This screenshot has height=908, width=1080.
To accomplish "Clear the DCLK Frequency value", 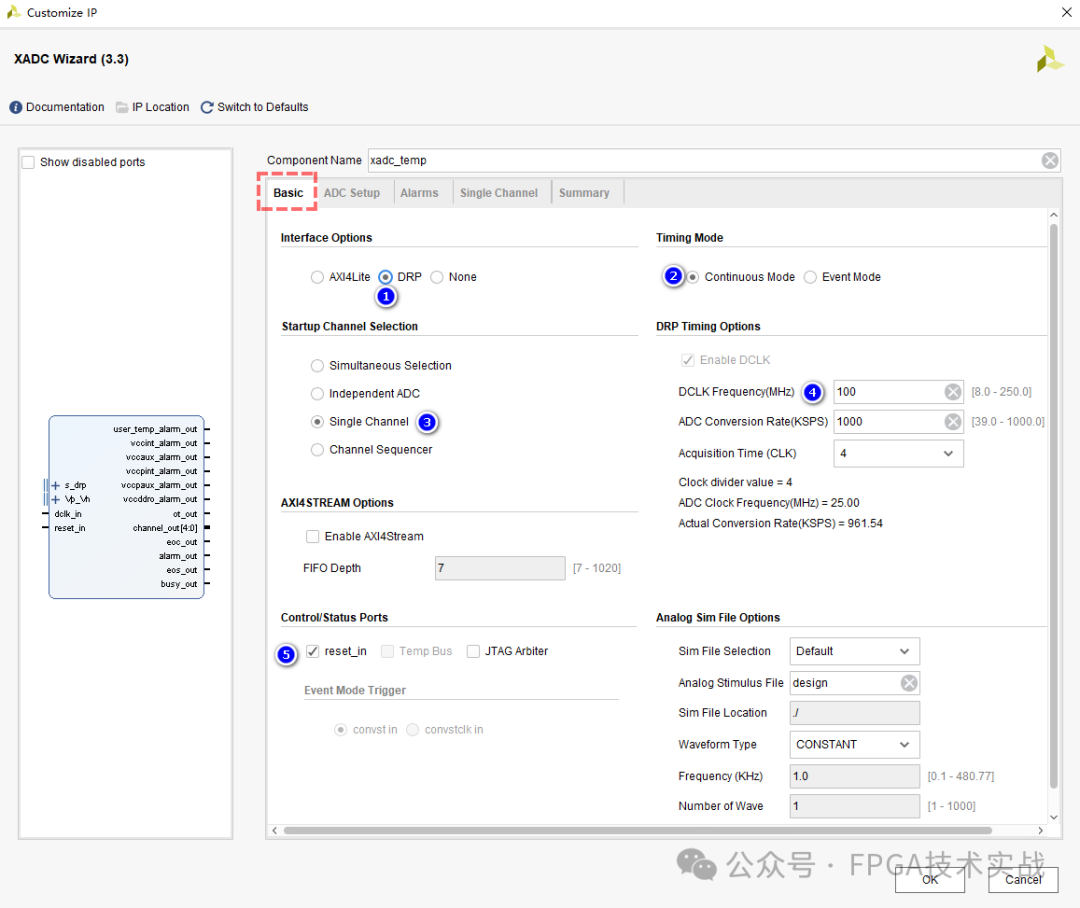I will point(953,392).
